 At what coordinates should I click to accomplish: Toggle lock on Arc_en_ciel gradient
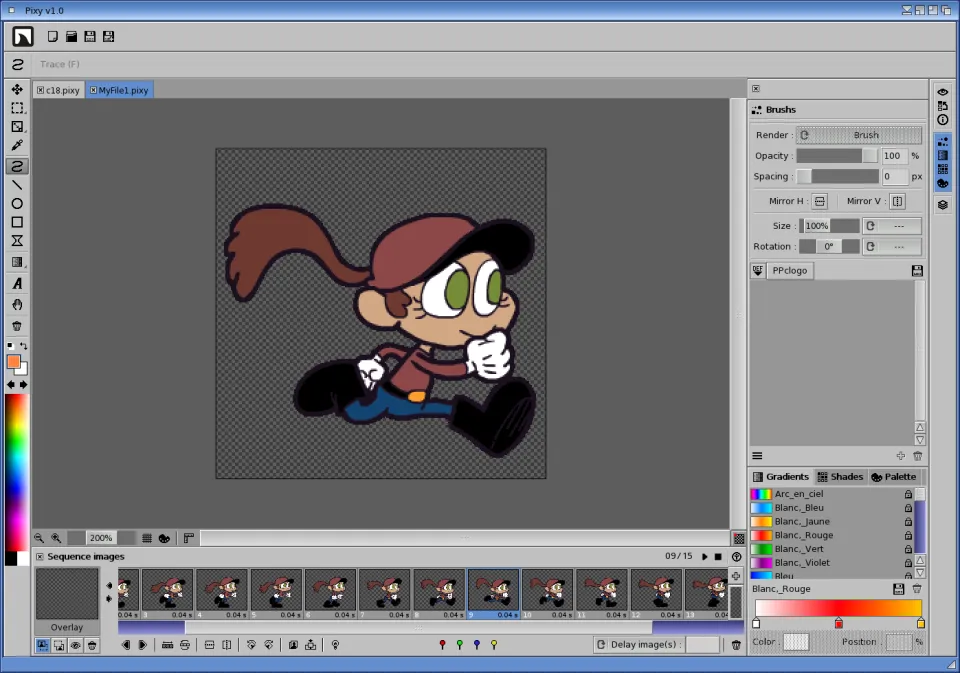tap(908, 494)
